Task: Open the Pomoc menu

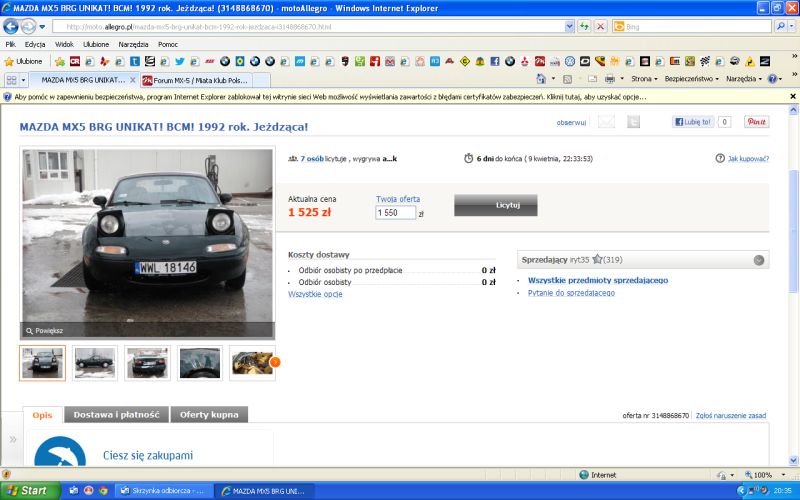Action: click(x=168, y=44)
